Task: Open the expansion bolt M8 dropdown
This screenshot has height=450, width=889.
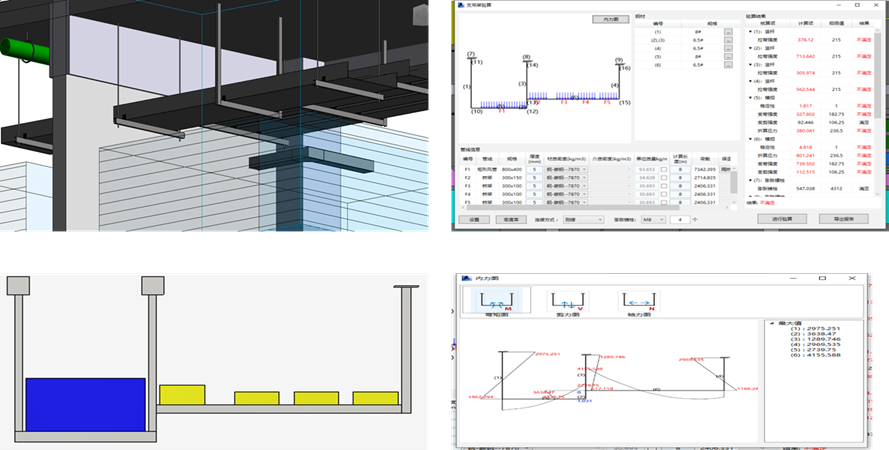Action: (653, 219)
